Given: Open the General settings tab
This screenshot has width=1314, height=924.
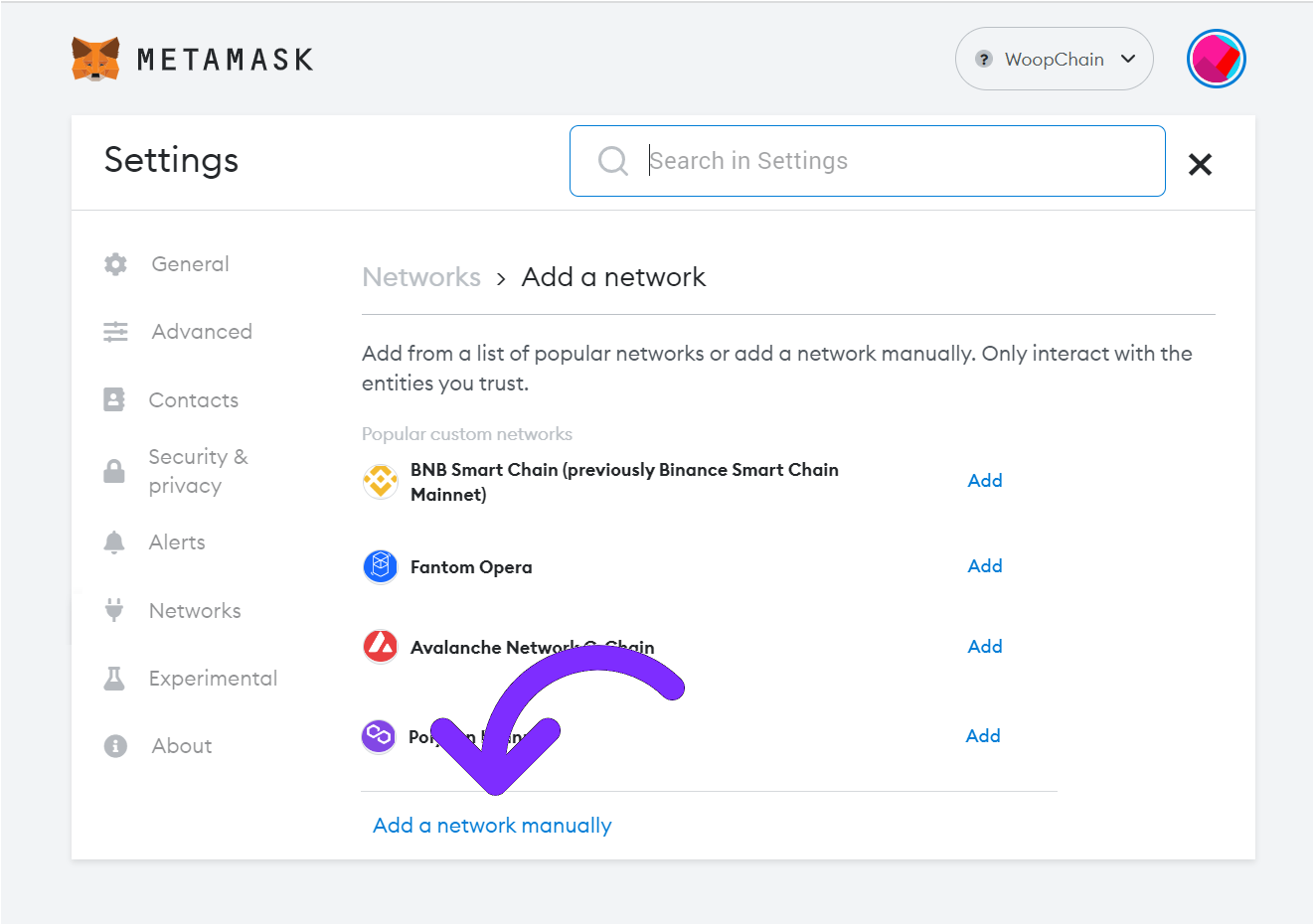Looking at the screenshot, I should click(190, 264).
